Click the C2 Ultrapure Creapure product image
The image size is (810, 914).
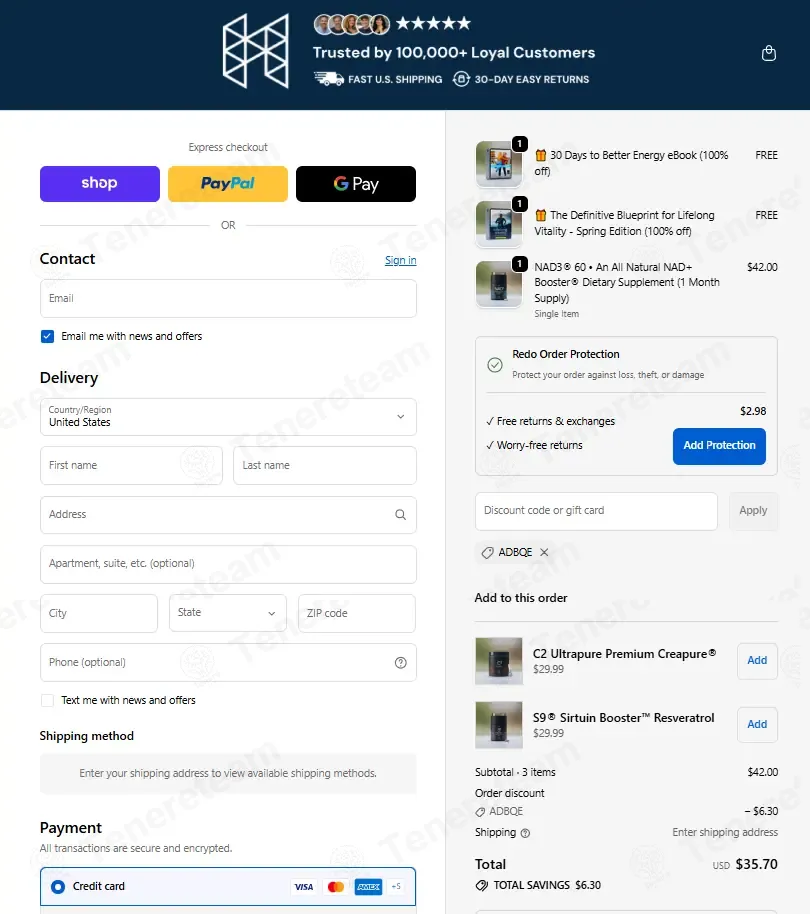pos(499,661)
